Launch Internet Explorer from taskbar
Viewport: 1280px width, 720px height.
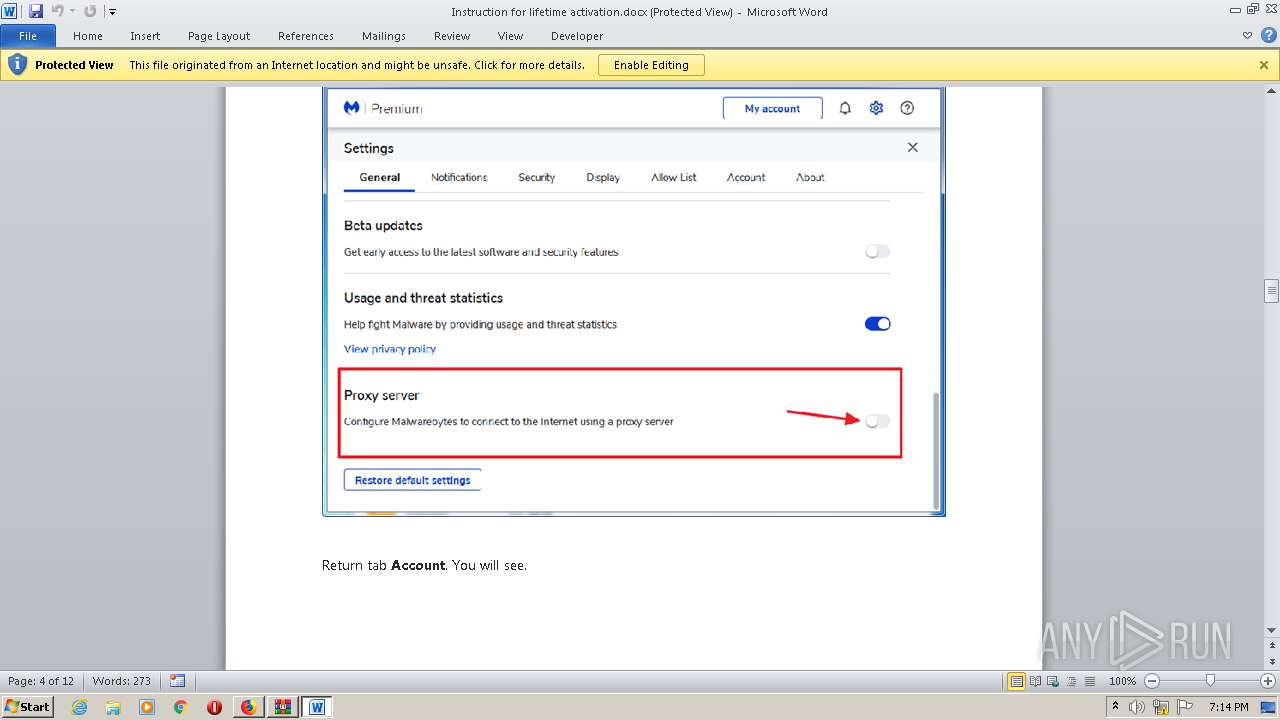(x=79, y=707)
